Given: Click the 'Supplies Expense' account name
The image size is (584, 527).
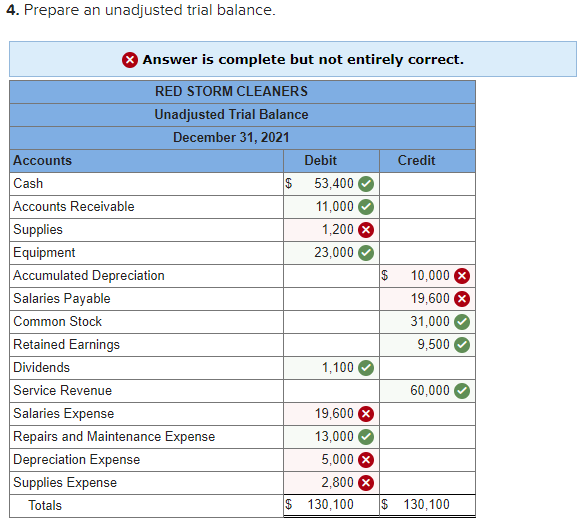Looking at the screenshot, I should tap(65, 483).
